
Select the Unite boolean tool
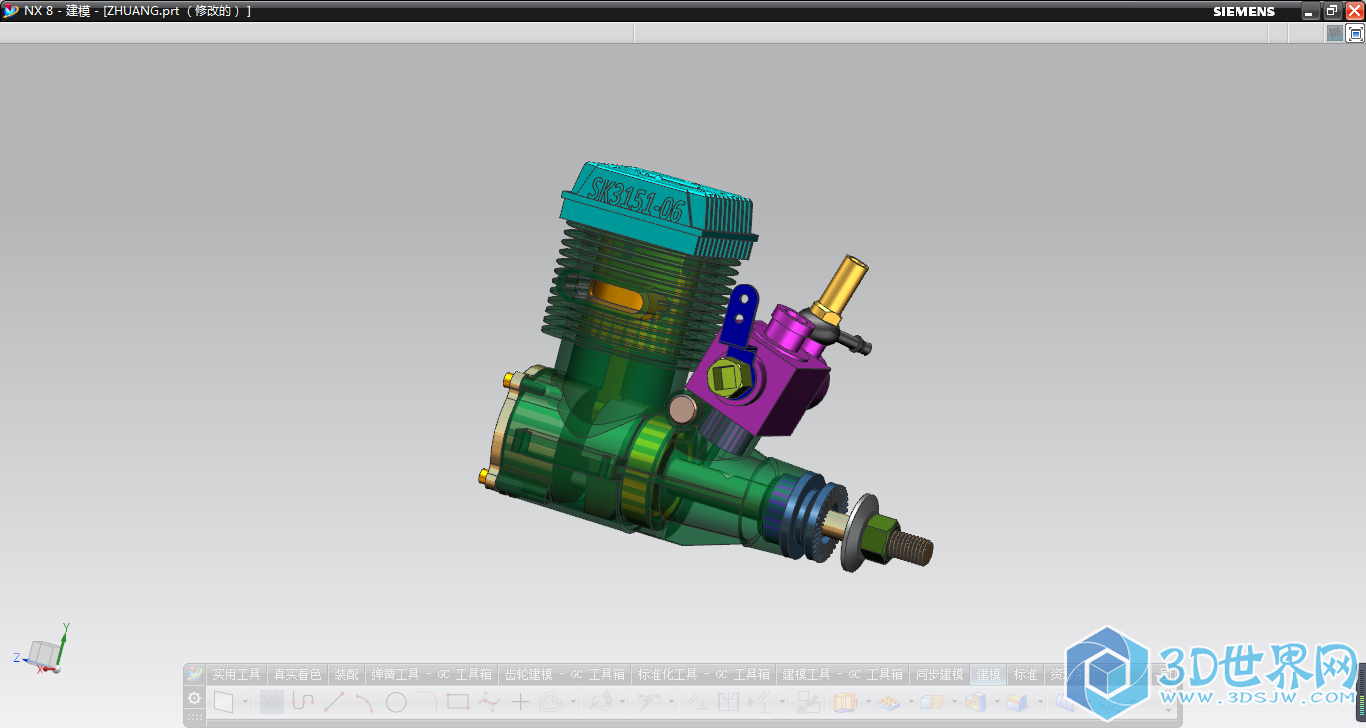[932, 701]
